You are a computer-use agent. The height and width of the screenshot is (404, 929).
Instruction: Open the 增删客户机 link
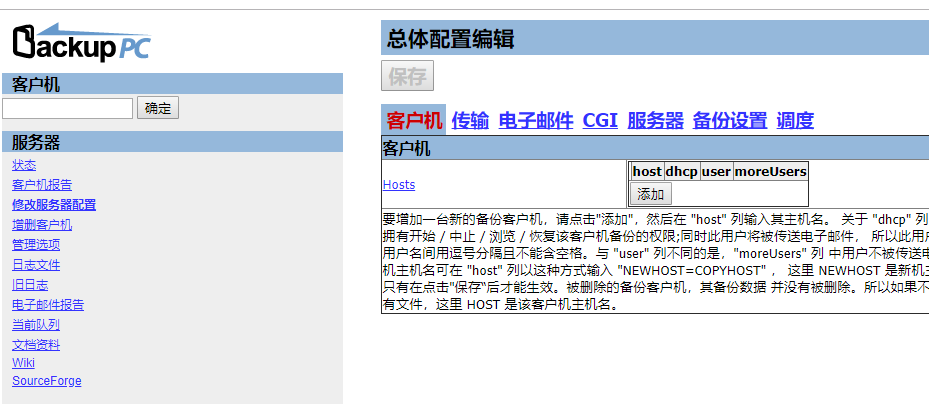(42, 225)
